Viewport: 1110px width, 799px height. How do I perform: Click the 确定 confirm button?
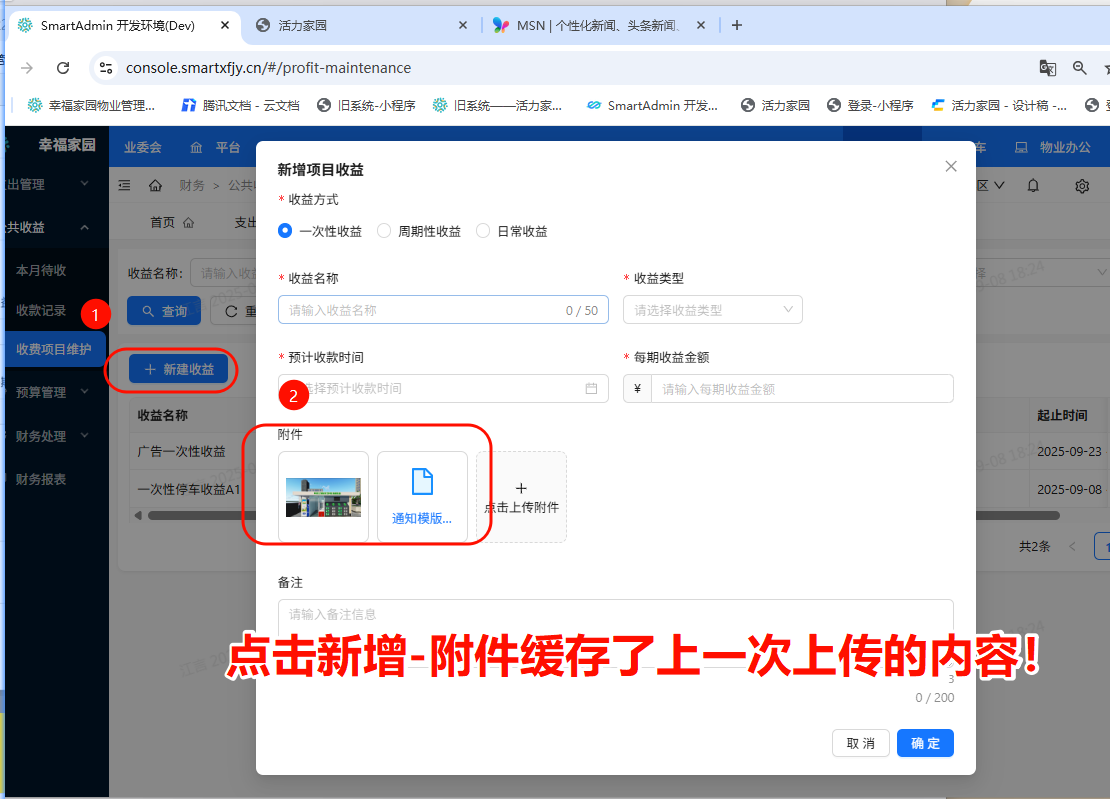point(925,743)
